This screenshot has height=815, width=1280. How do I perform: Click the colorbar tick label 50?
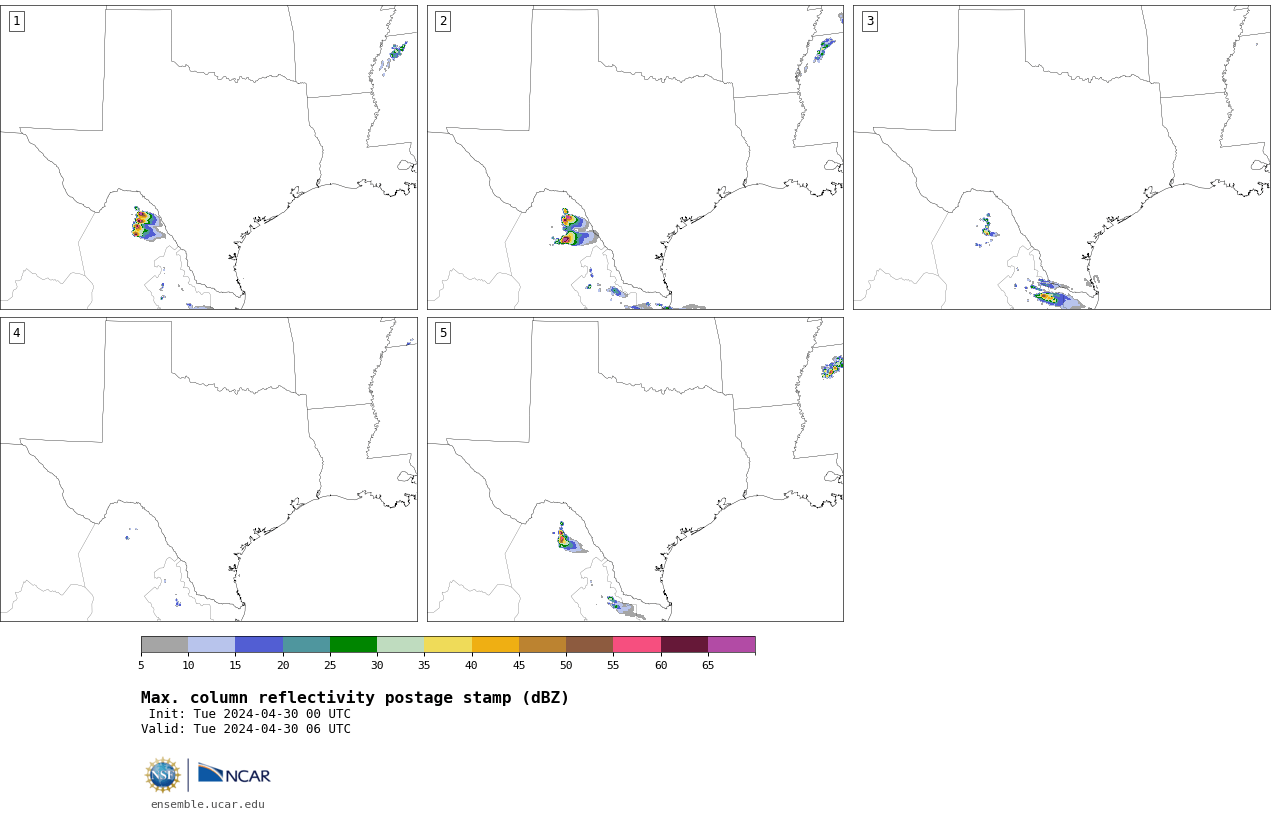[566, 665]
